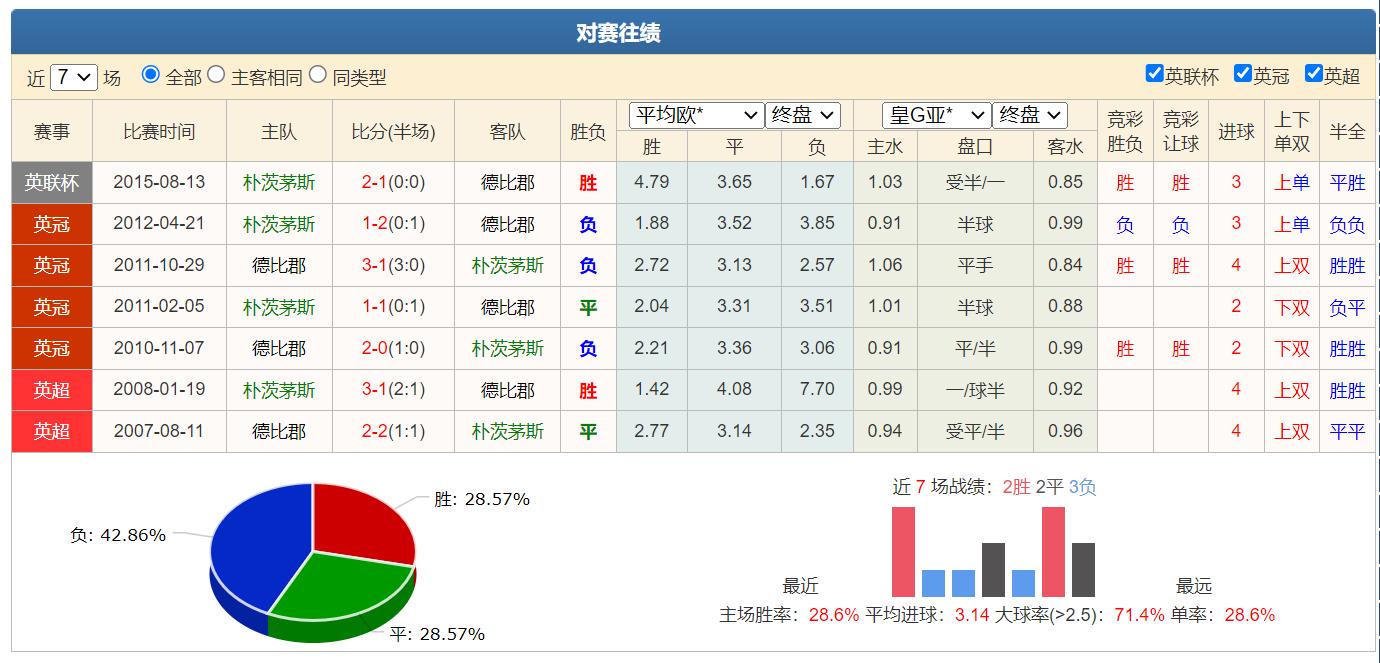Select the 同类型 radio button

[x=317, y=76]
